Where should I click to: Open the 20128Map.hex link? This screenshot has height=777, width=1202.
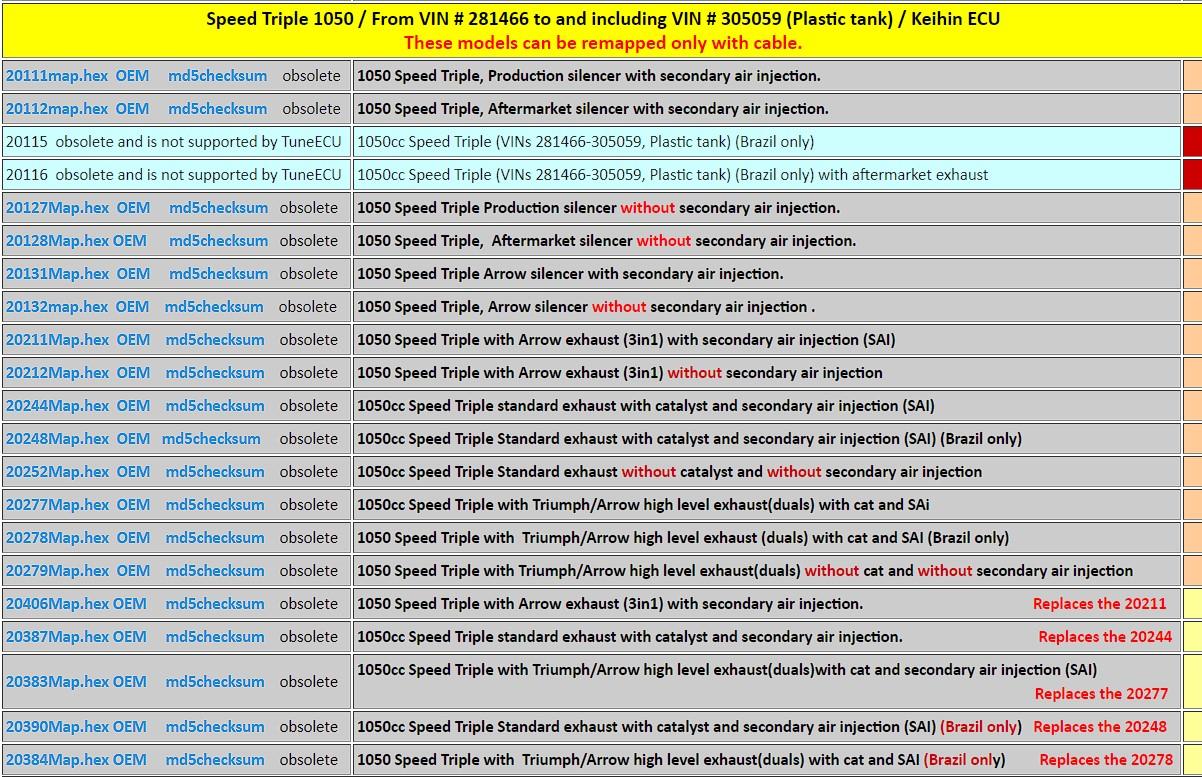(57, 240)
